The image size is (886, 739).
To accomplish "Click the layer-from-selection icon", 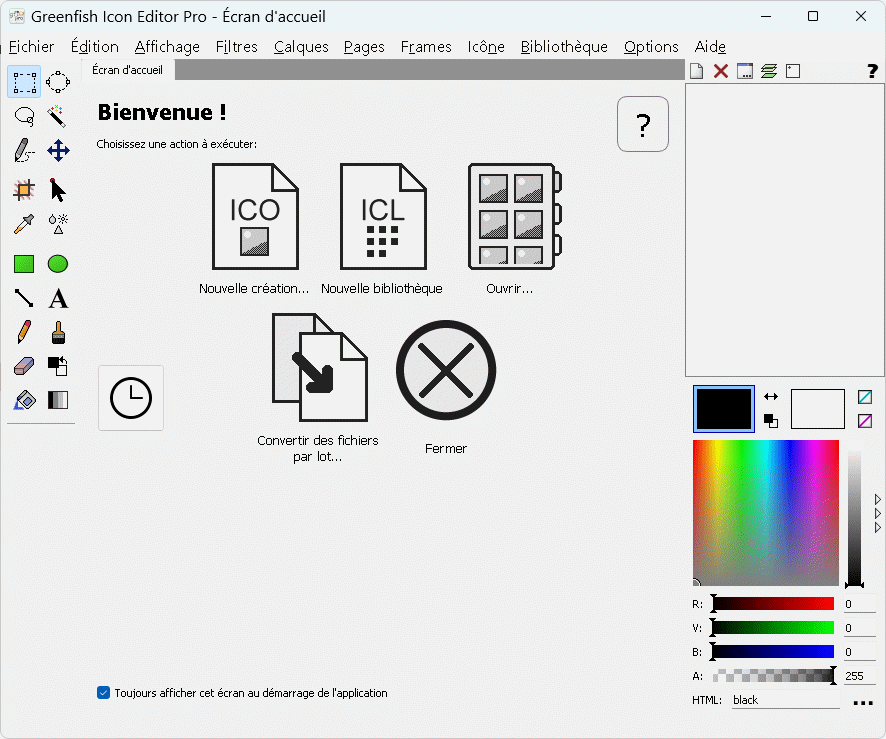I will click(793, 71).
